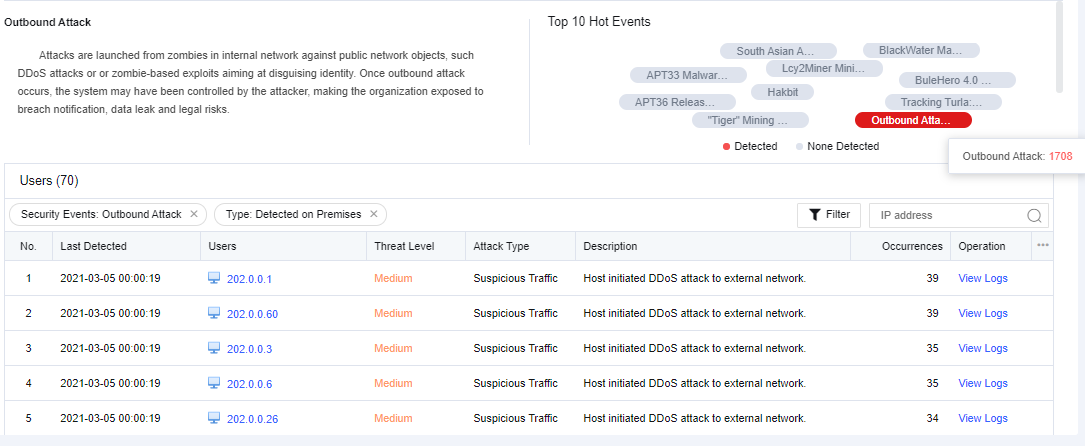Remove the Security Events: Outbound Attack filter tag
This screenshot has width=1085, height=446.
tap(194, 214)
